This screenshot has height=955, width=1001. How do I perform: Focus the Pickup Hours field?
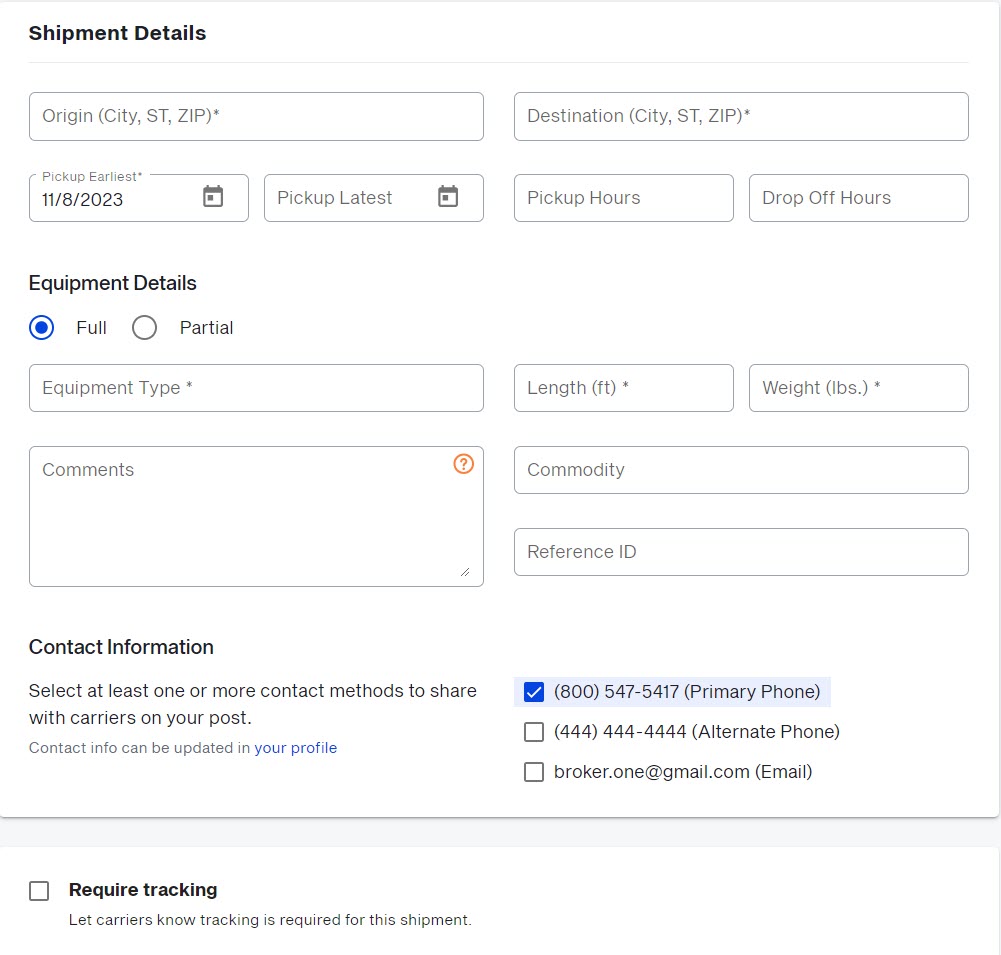coord(623,198)
